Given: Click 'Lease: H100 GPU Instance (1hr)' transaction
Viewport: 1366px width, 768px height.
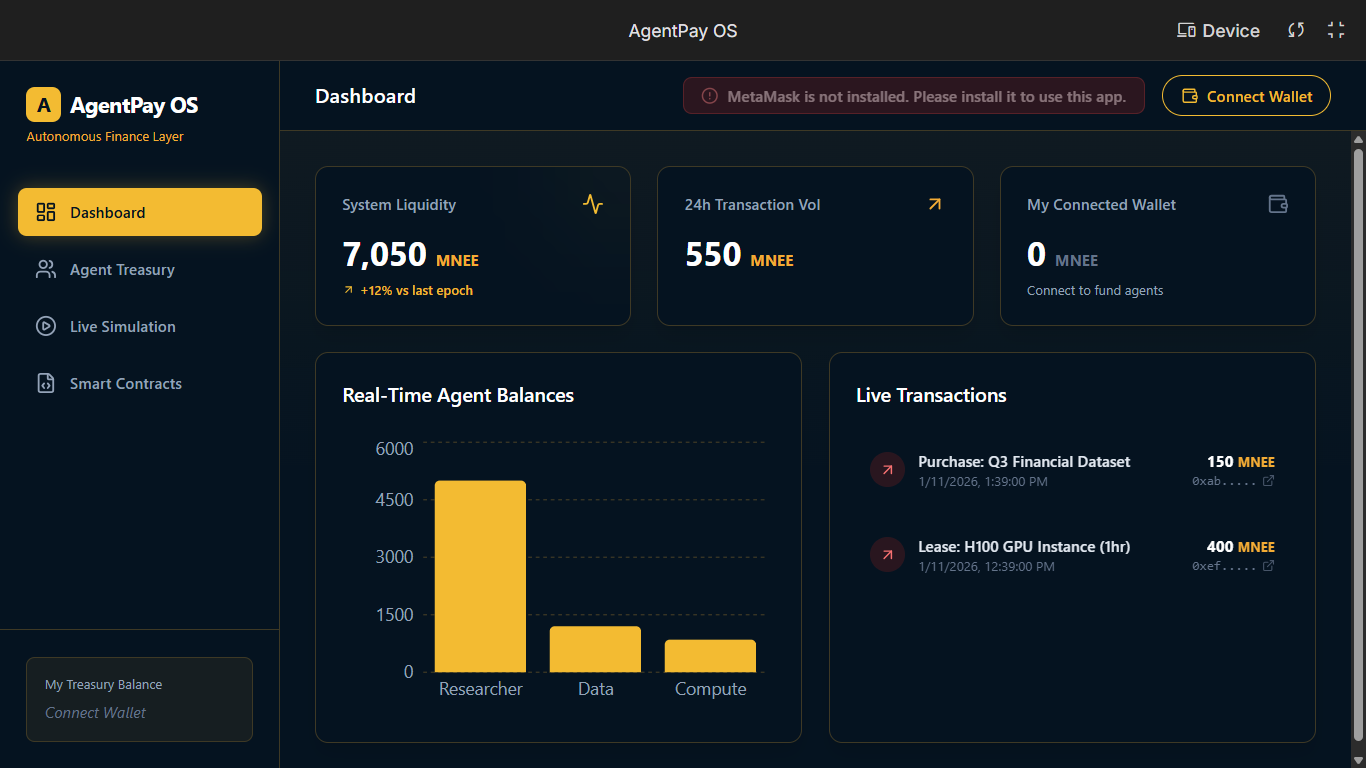Looking at the screenshot, I should point(1024,547).
